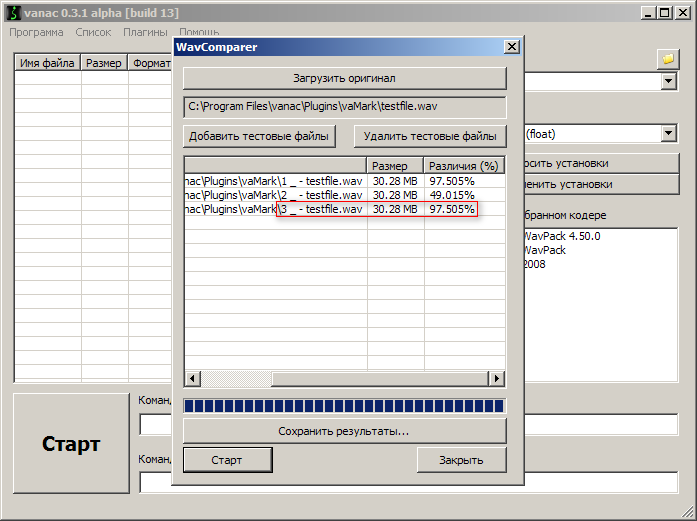Click the yellow folder icon at top right
The width and height of the screenshot is (697, 521).
(667, 59)
